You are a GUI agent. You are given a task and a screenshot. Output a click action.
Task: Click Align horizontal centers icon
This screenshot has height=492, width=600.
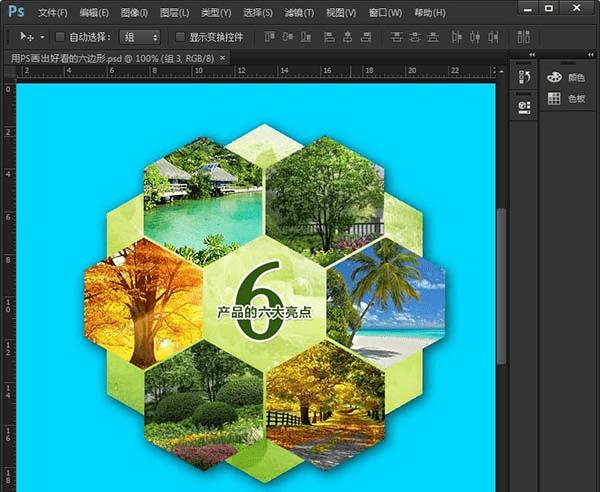tap(347, 37)
